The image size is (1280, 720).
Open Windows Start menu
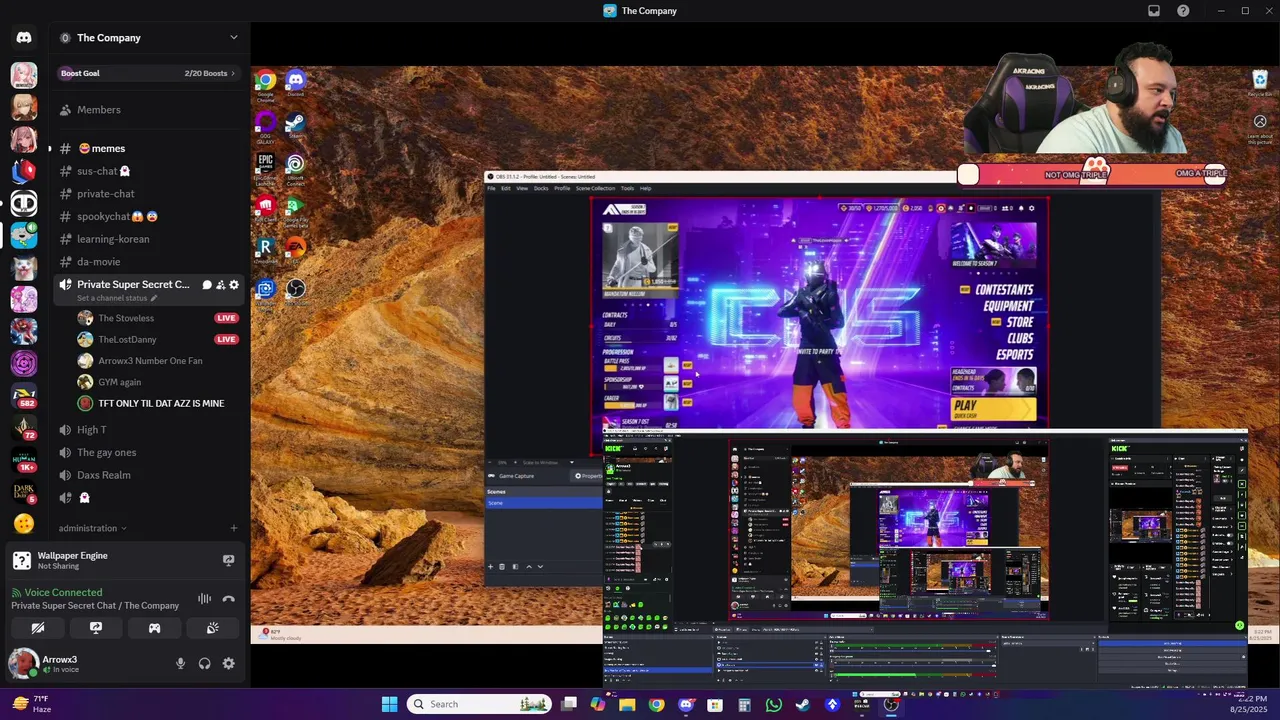pyautogui.click(x=389, y=704)
